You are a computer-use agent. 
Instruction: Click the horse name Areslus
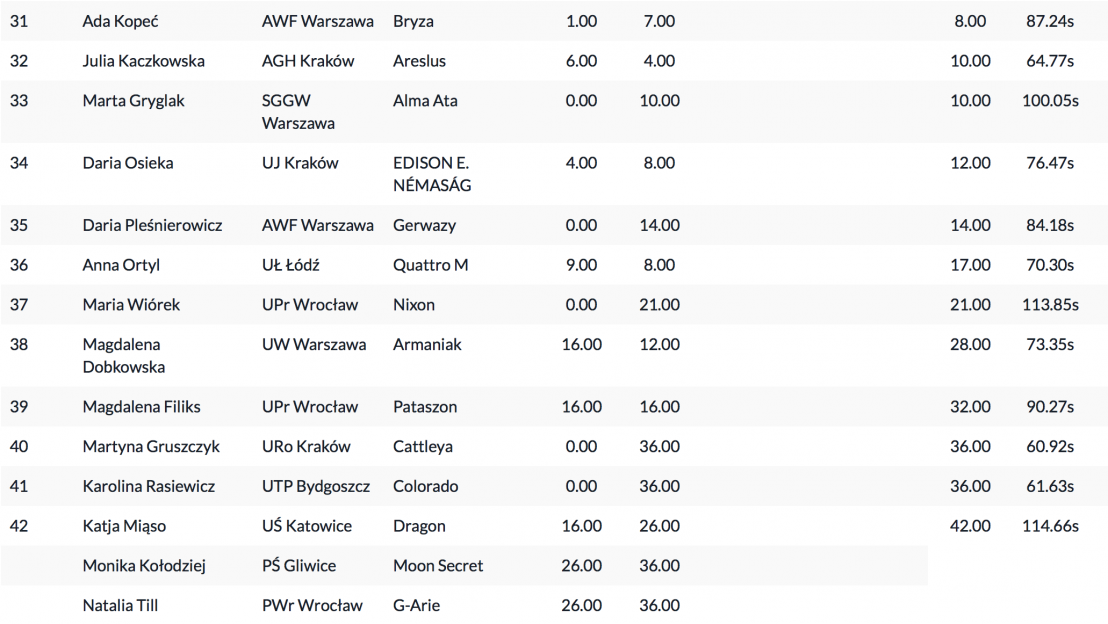pyautogui.click(x=419, y=61)
